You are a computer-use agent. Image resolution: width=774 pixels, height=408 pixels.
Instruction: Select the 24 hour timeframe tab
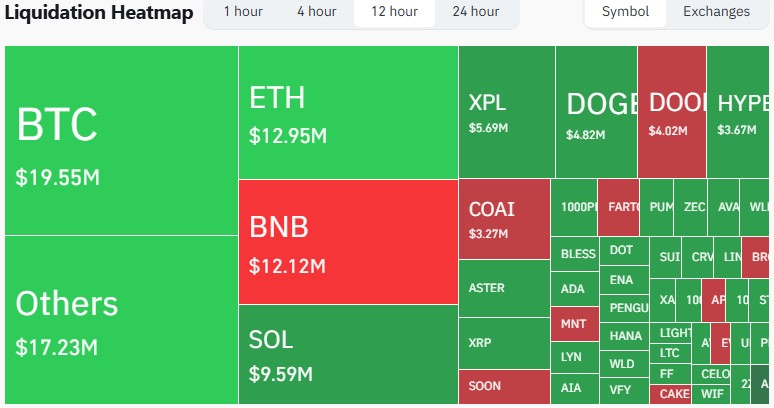475,12
